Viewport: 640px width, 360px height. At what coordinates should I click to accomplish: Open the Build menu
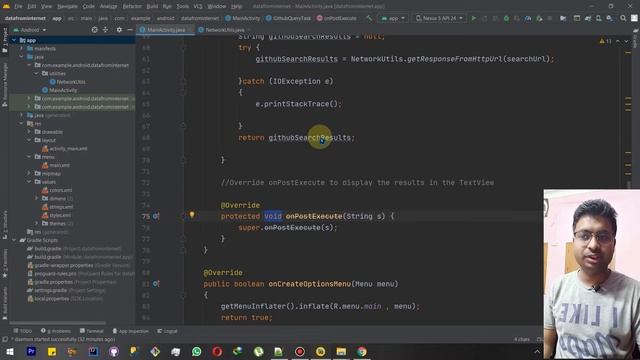tap(152, 7)
